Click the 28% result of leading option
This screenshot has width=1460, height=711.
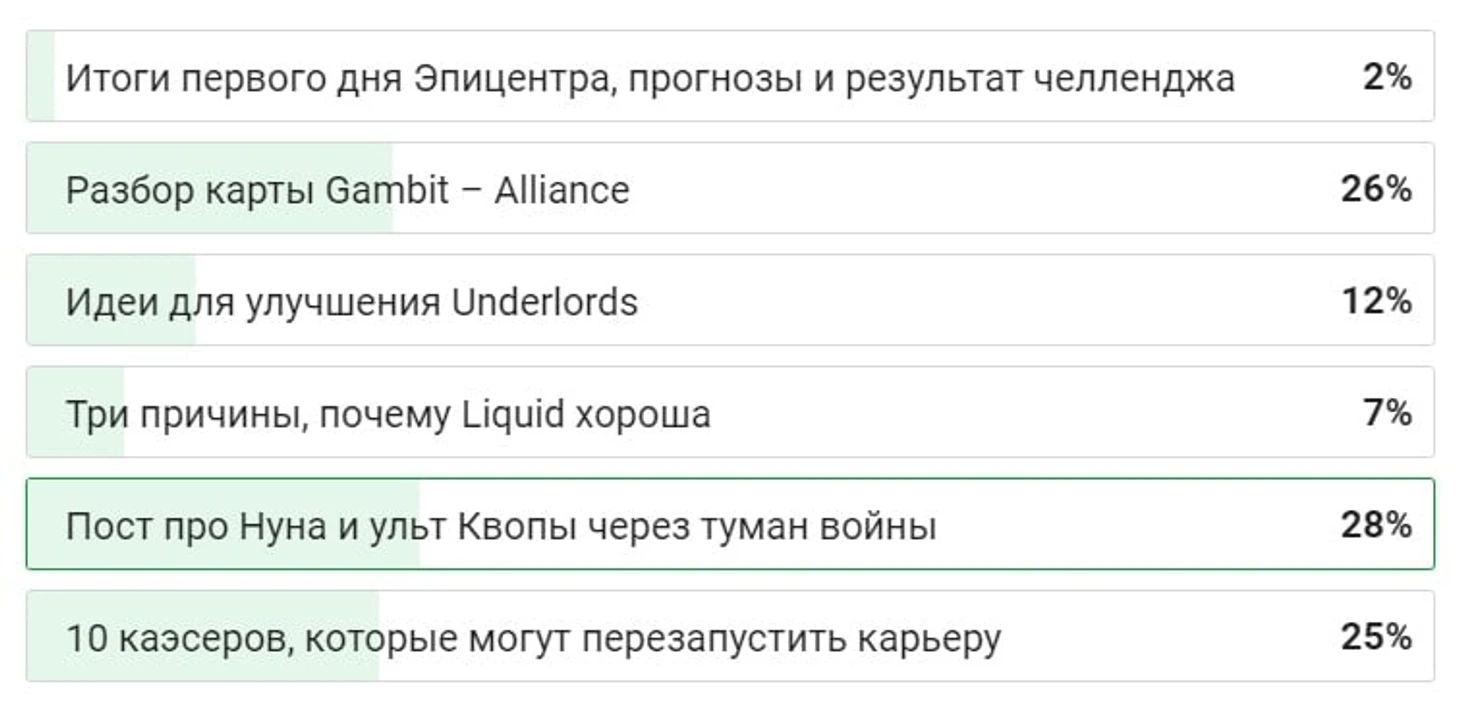coord(1376,525)
